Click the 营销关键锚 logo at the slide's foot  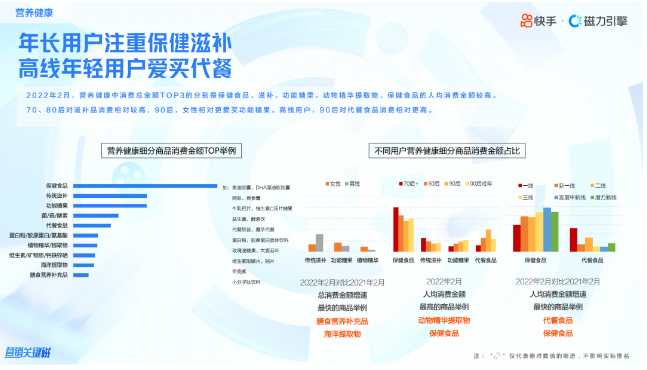pos(28,352)
